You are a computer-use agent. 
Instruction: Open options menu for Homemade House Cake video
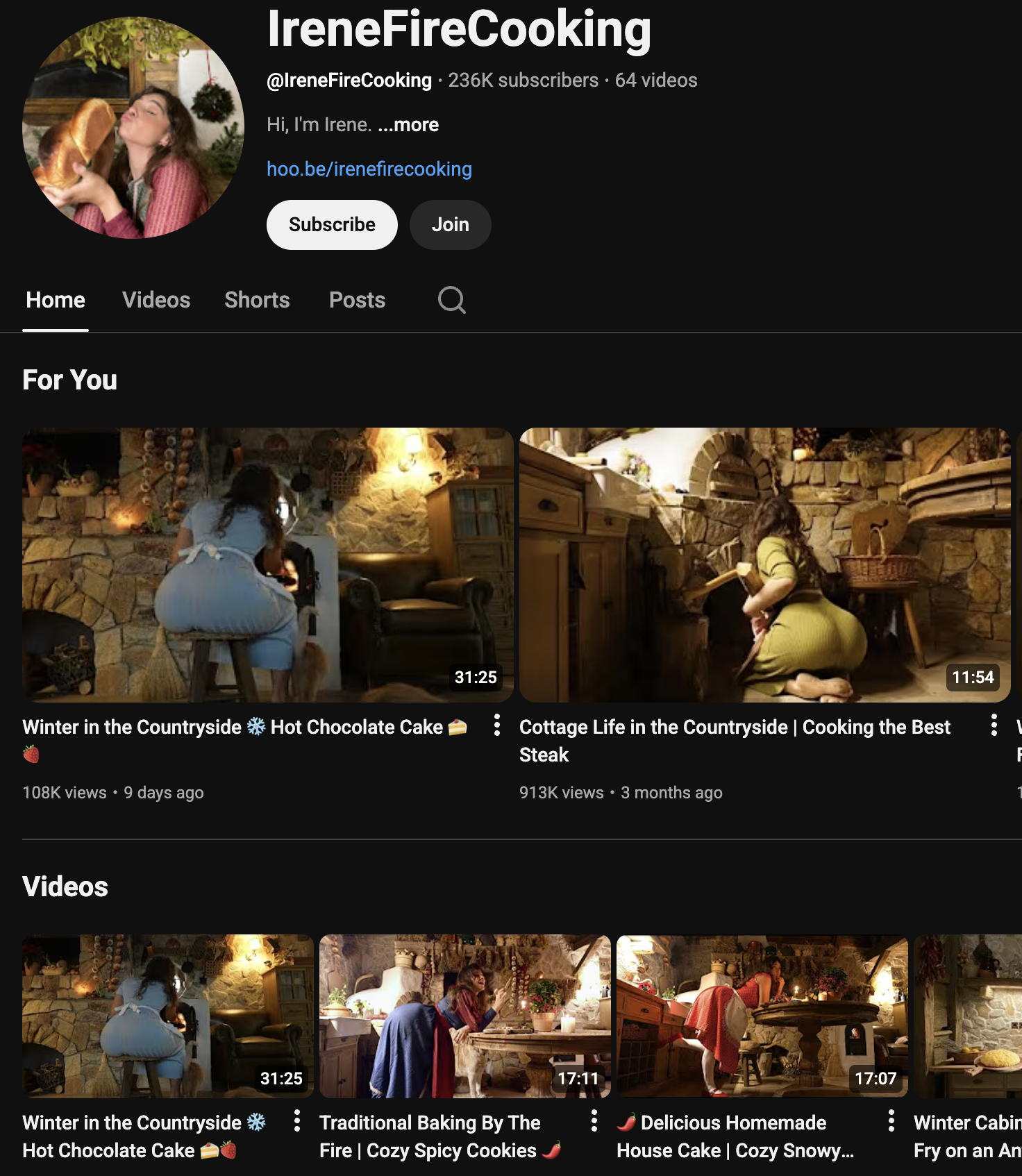pos(891,1120)
